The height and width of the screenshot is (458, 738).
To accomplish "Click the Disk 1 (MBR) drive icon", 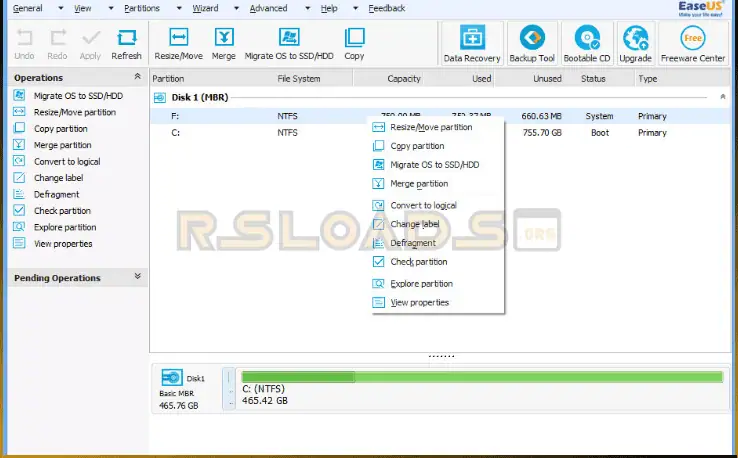I will click(160, 98).
